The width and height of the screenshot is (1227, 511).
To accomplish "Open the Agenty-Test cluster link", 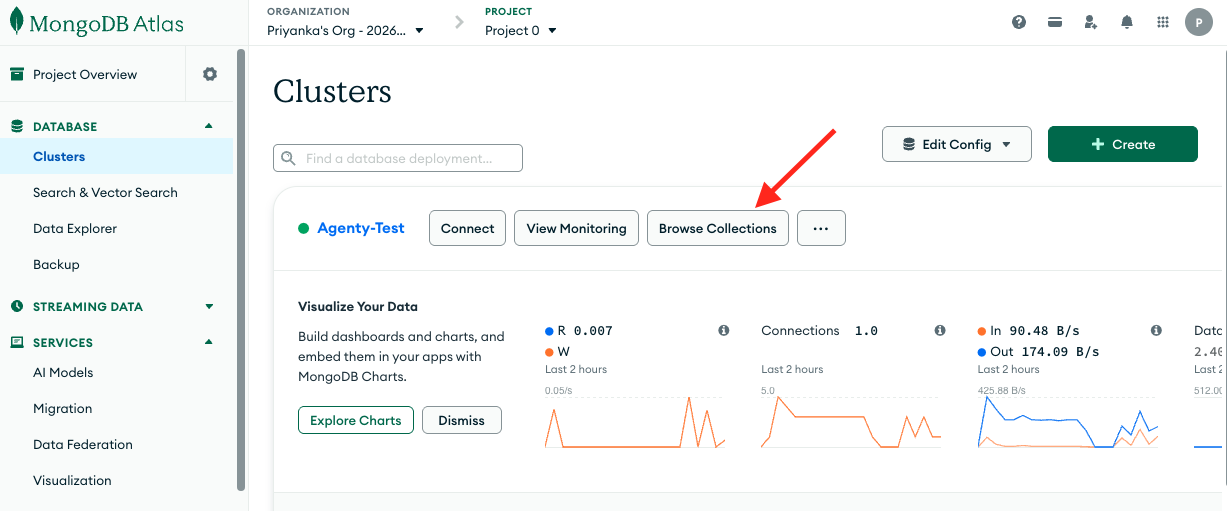I will click(360, 228).
